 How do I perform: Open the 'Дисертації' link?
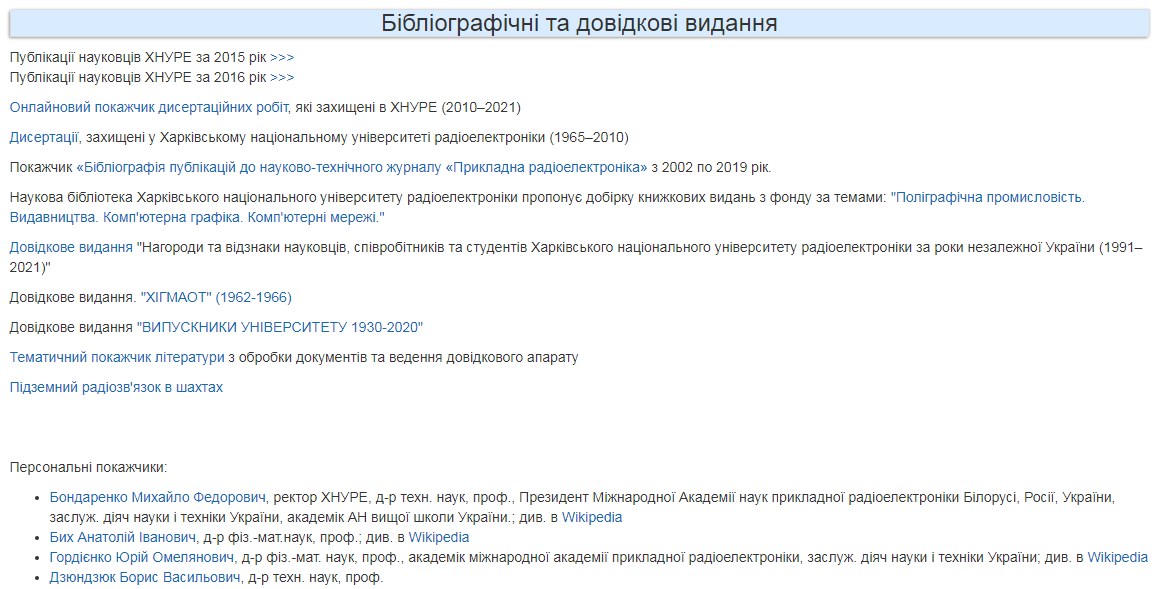click(45, 138)
